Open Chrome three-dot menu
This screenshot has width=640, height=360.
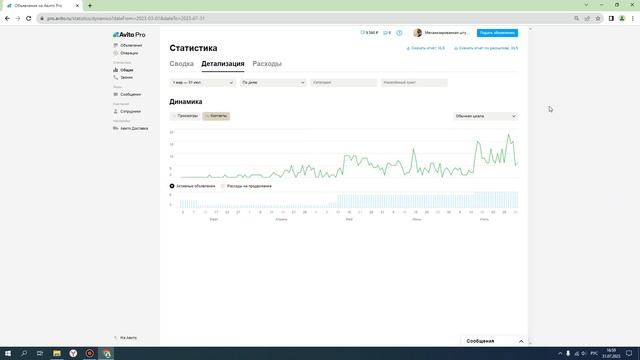(x=633, y=18)
